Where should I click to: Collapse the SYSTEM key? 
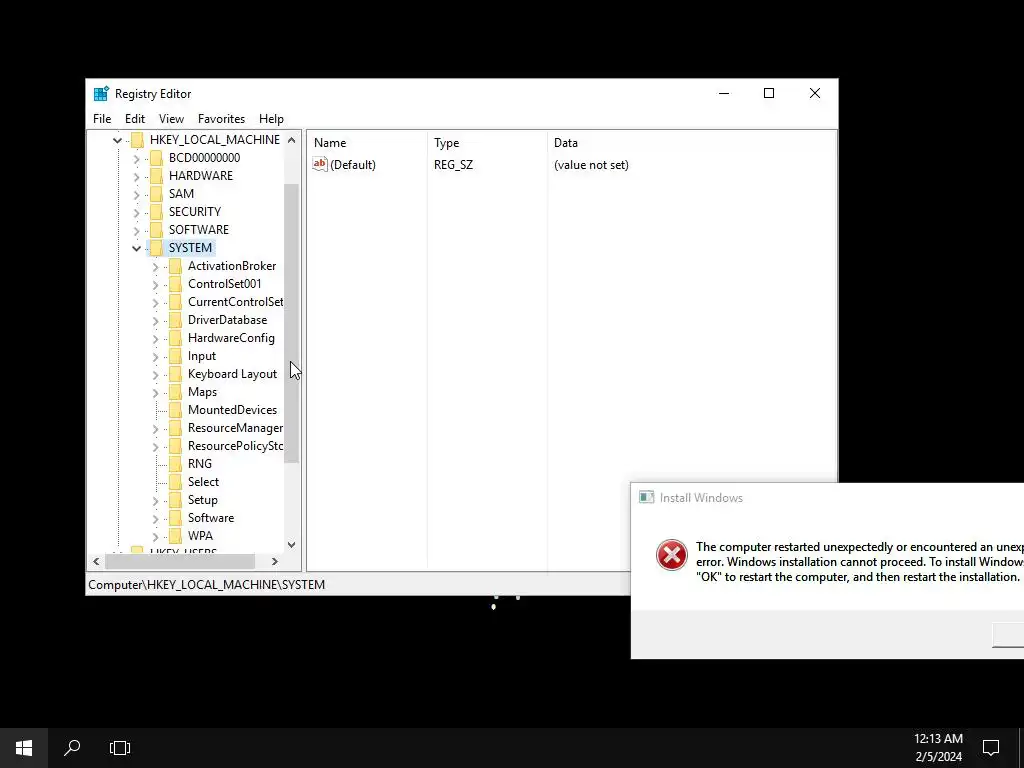pyautogui.click(x=136, y=248)
